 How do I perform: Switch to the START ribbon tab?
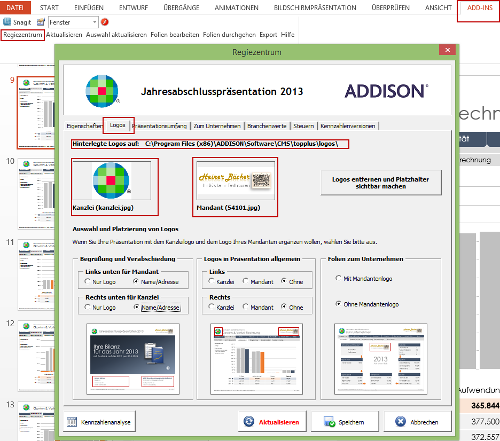click(49, 7)
